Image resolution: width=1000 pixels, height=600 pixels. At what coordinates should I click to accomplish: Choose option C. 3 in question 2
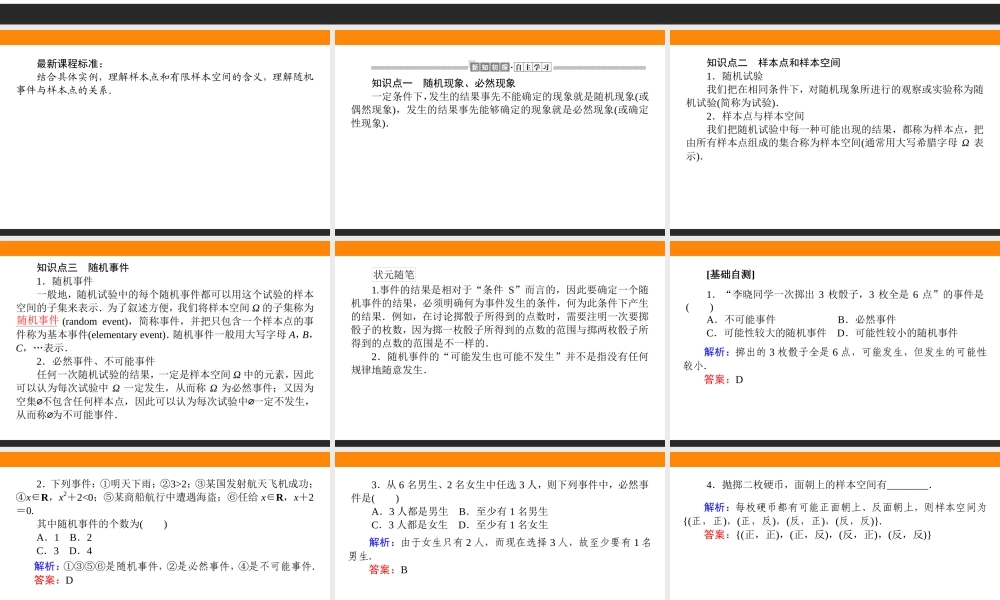[x=48, y=551]
